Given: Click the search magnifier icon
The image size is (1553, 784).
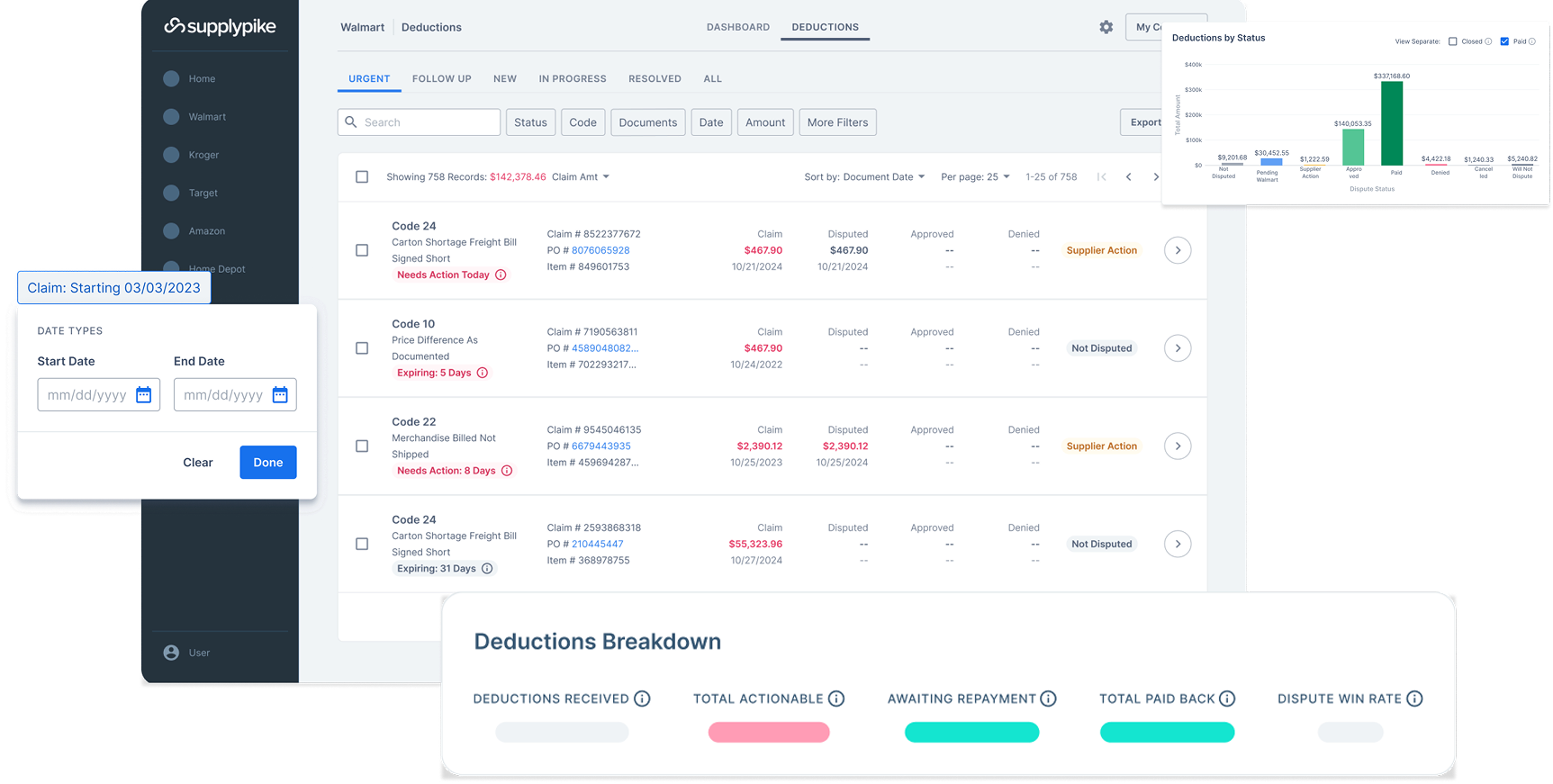Looking at the screenshot, I should pyautogui.click(x=351, y=122).
